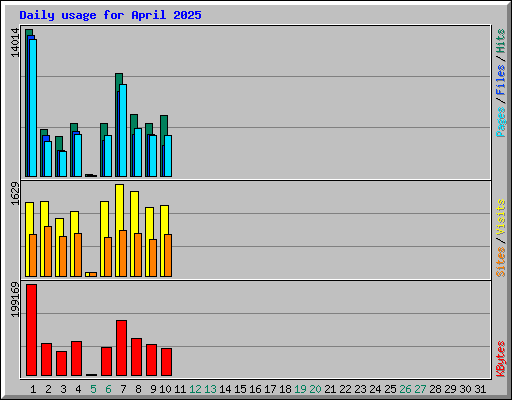The image size is (512, 400).
Task: Click the "KBytes" legend label
Action: (x=500, y=359)
